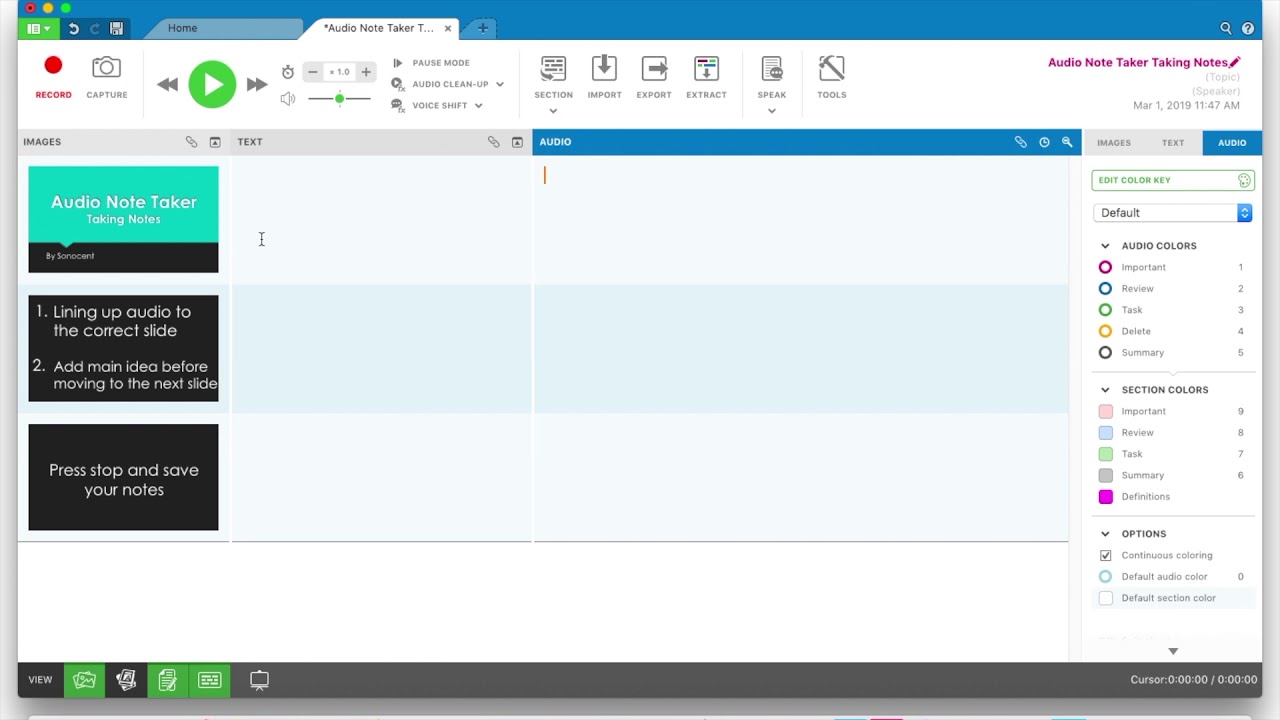Click the playback speed timer icon
Viewport: 1280px width, 720px height.
[x=288, y=72]
